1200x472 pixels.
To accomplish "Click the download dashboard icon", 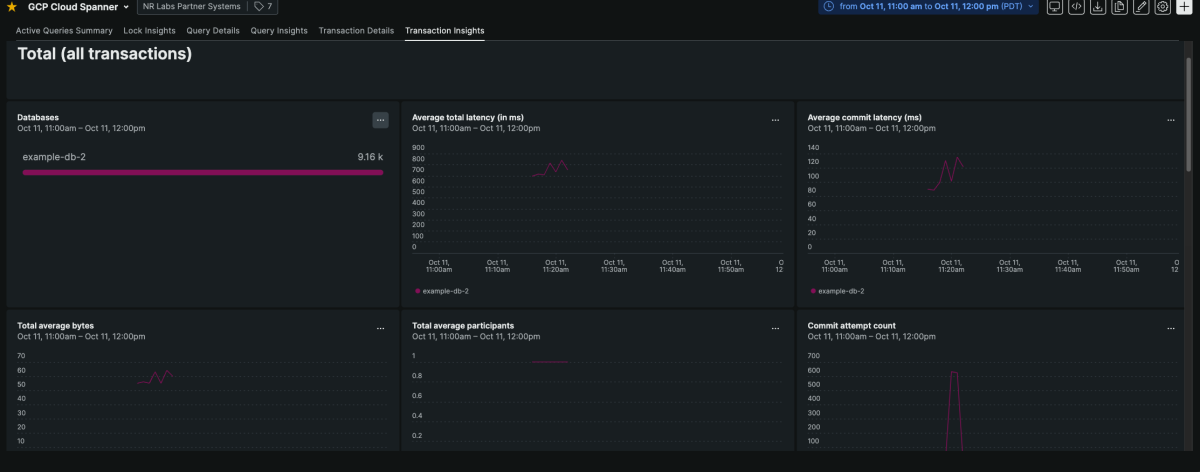I will coord(1098,7).
